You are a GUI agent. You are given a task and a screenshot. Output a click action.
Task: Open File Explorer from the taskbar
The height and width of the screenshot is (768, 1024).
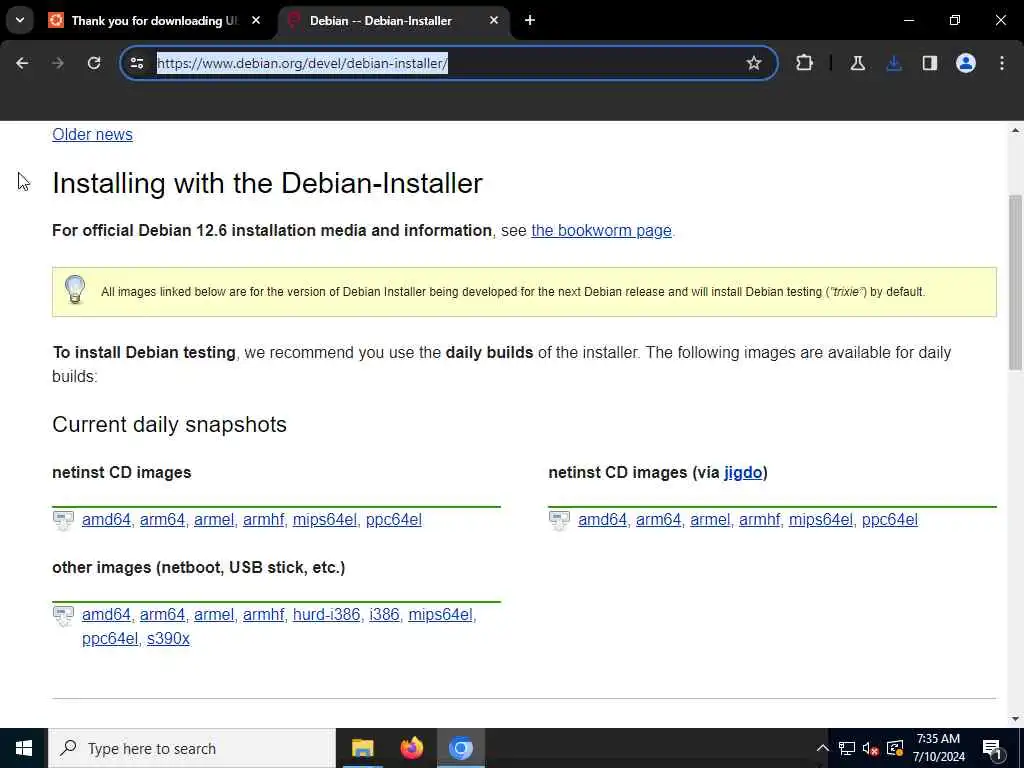pyautogui.click(x=362, y=748)
